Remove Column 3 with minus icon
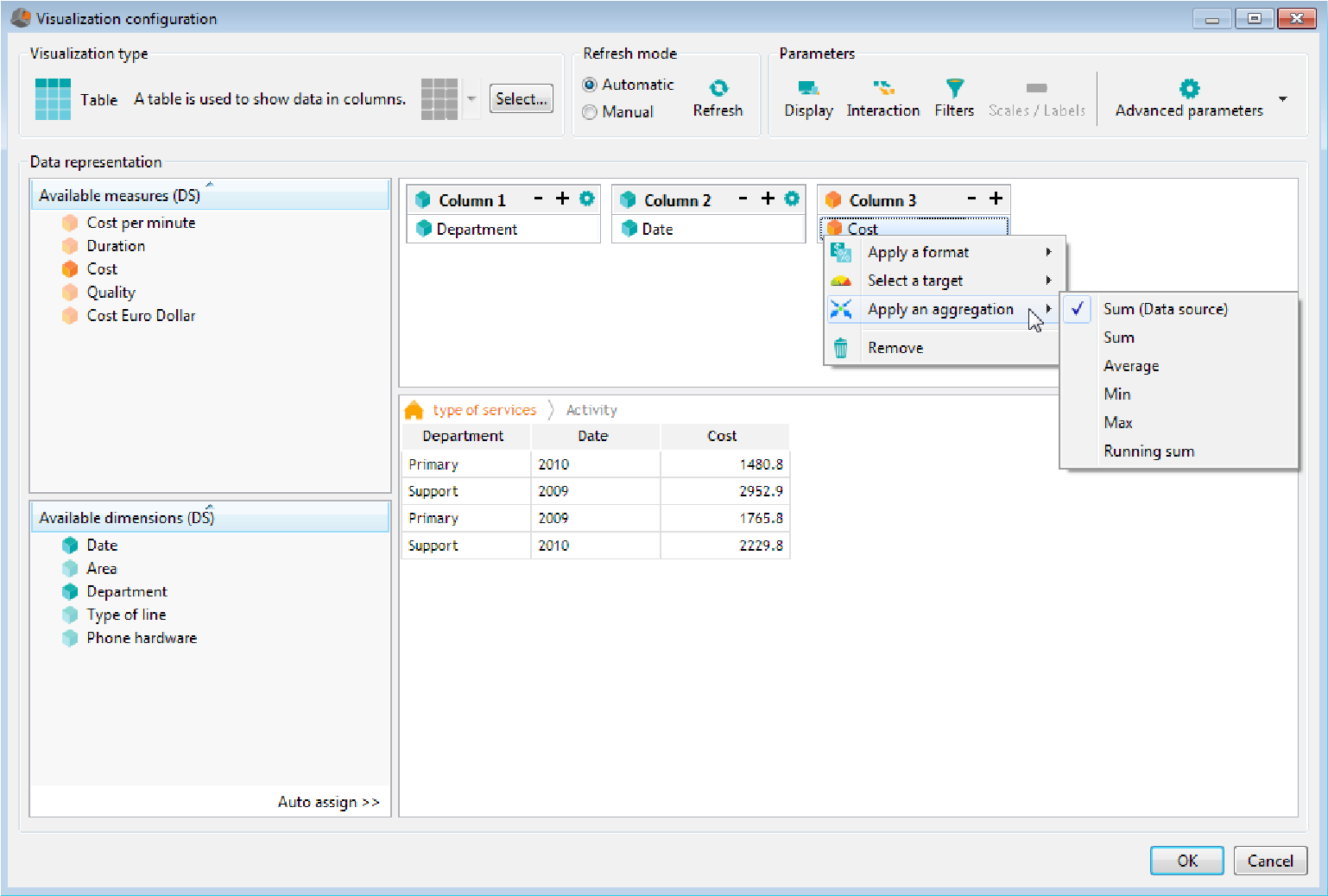 pos(971,199)
